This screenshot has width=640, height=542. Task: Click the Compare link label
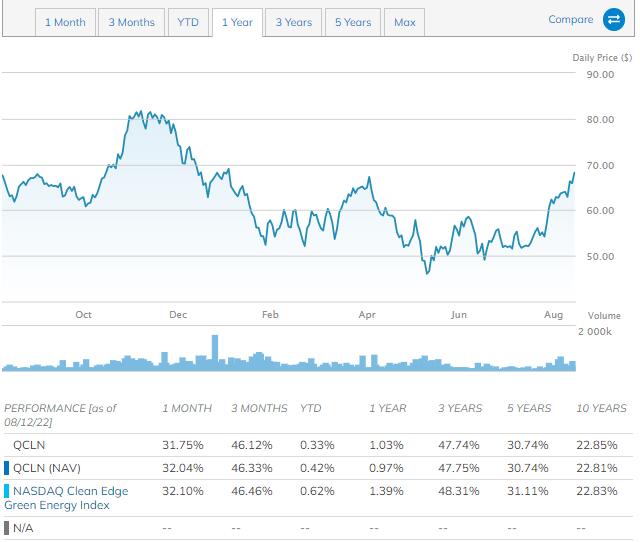(570, 20)
